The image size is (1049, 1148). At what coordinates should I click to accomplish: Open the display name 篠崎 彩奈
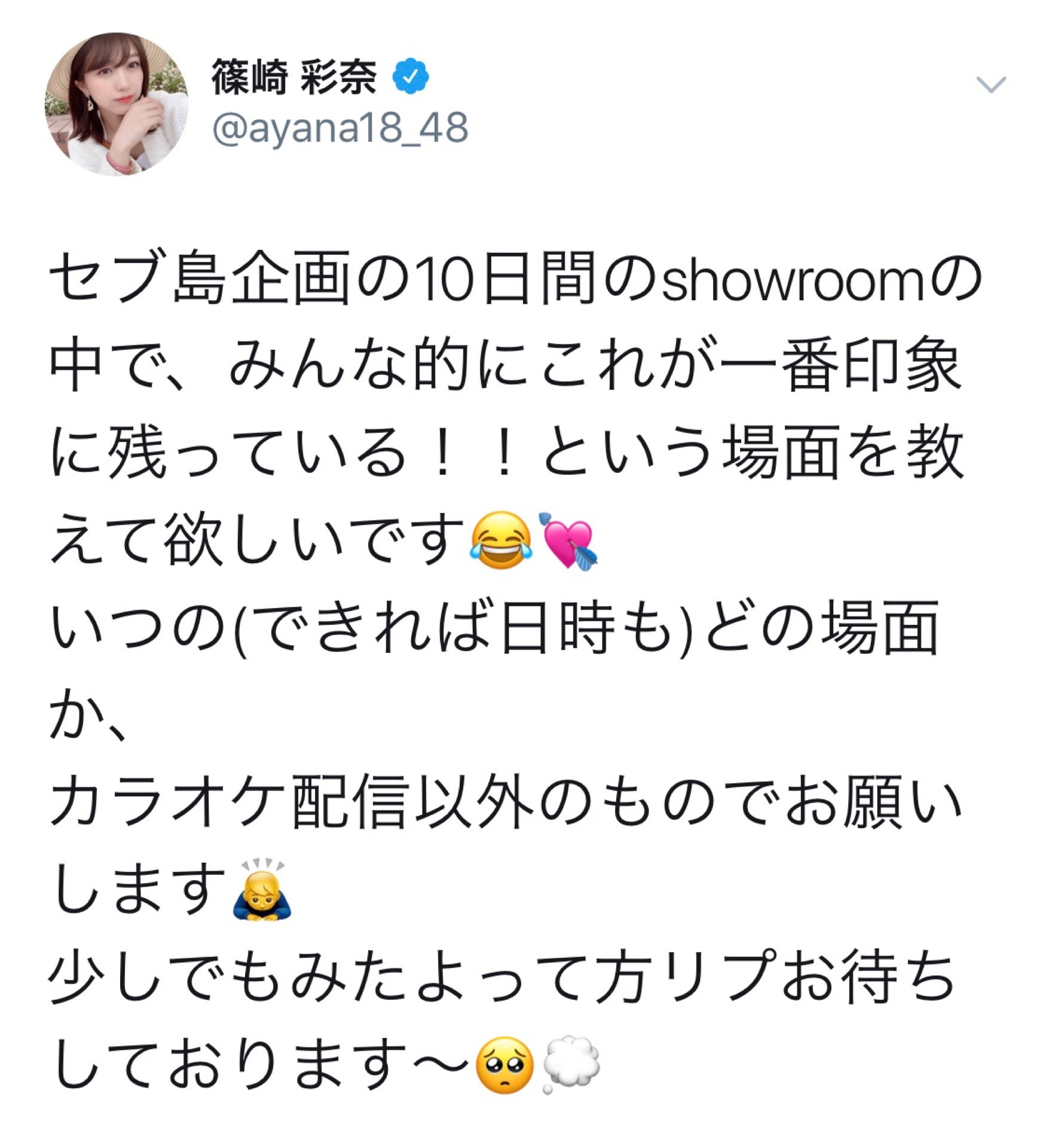294,78
